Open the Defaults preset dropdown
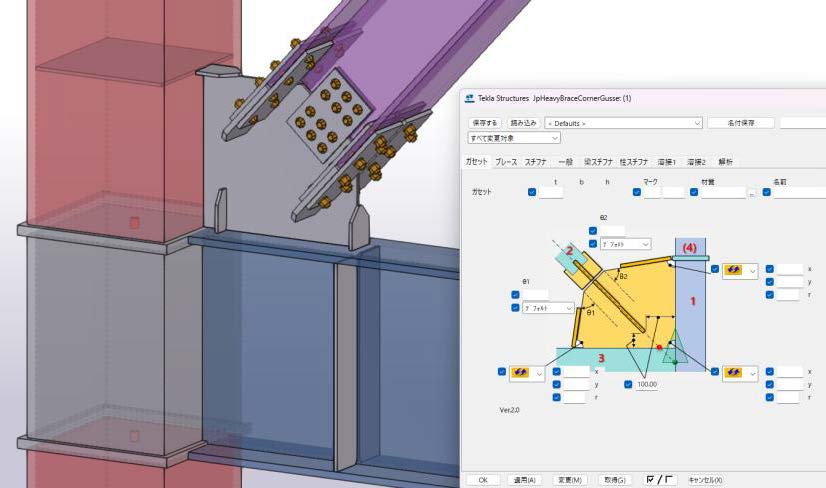The image size is (826, 488). (x=622, y=123)
